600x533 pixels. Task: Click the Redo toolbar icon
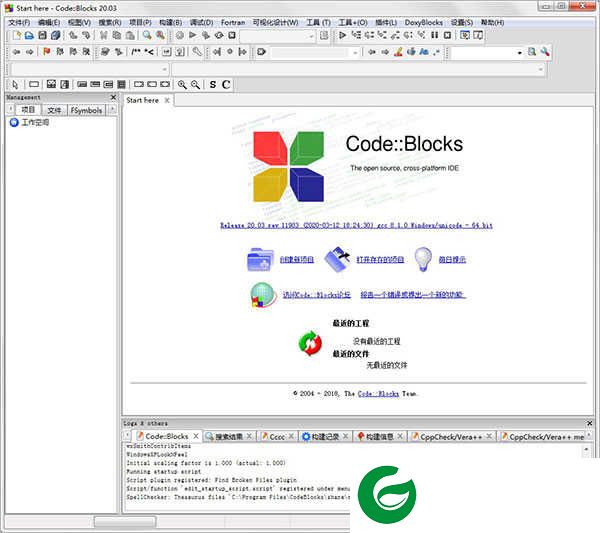(86, 36)
